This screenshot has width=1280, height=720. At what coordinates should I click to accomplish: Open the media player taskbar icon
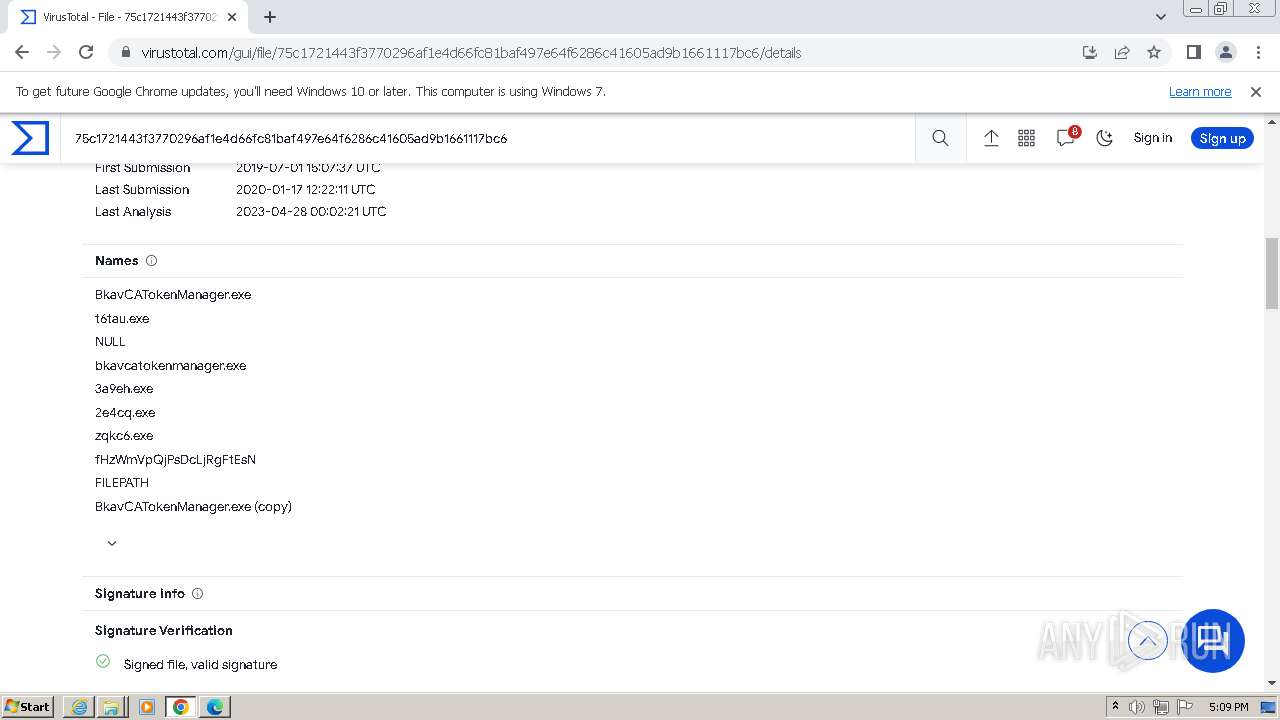147,707
